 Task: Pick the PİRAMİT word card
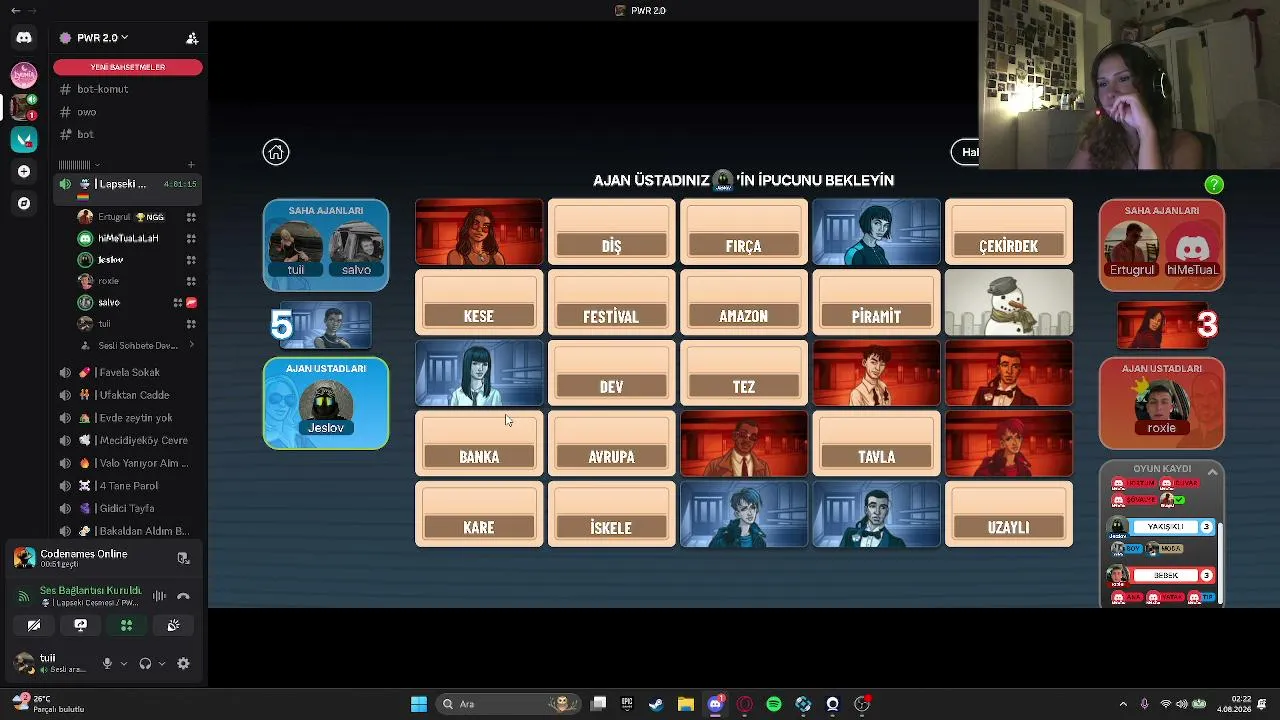[876, 303]
